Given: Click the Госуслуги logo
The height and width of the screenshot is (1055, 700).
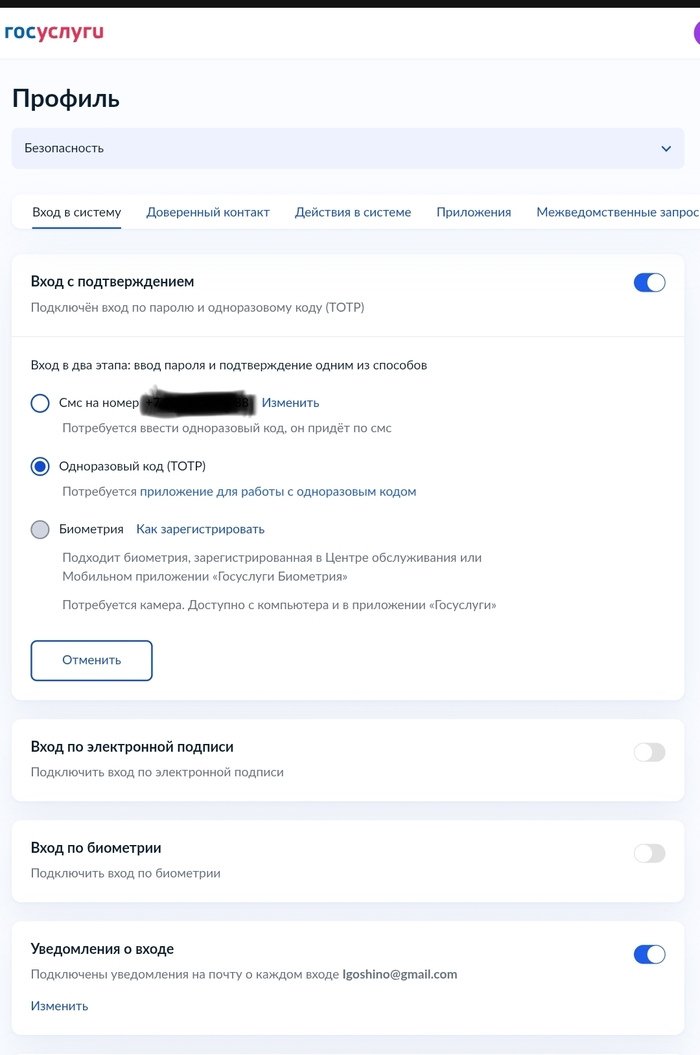Looking at the screenshot, I should 54,33.
